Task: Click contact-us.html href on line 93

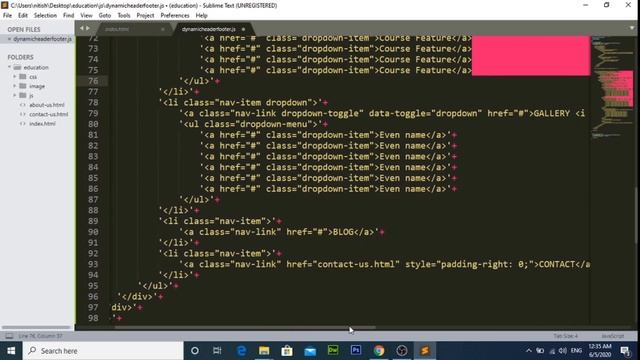Action: click(356, 264)
